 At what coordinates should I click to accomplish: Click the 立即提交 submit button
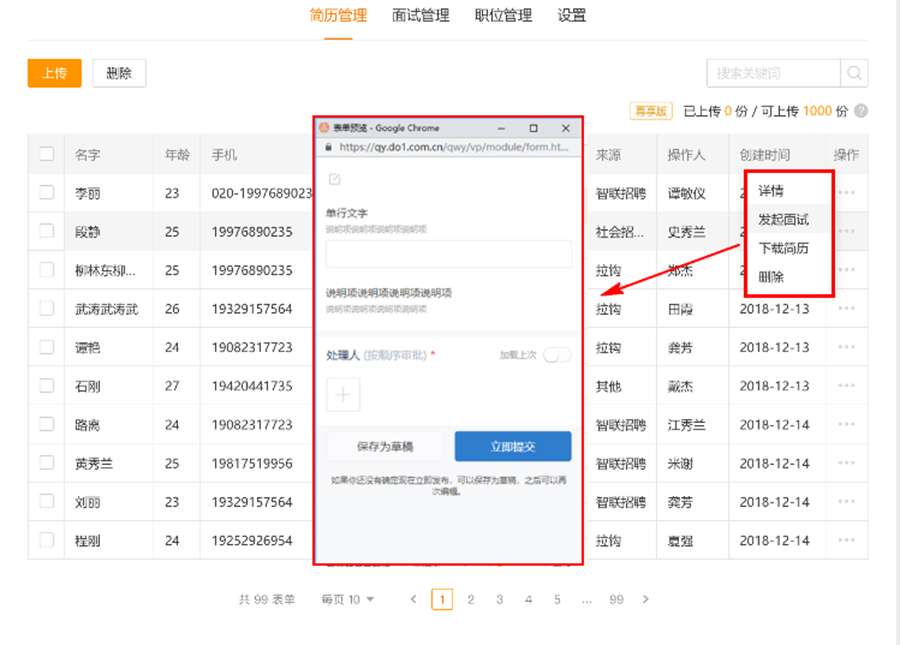tap(512, 446)
